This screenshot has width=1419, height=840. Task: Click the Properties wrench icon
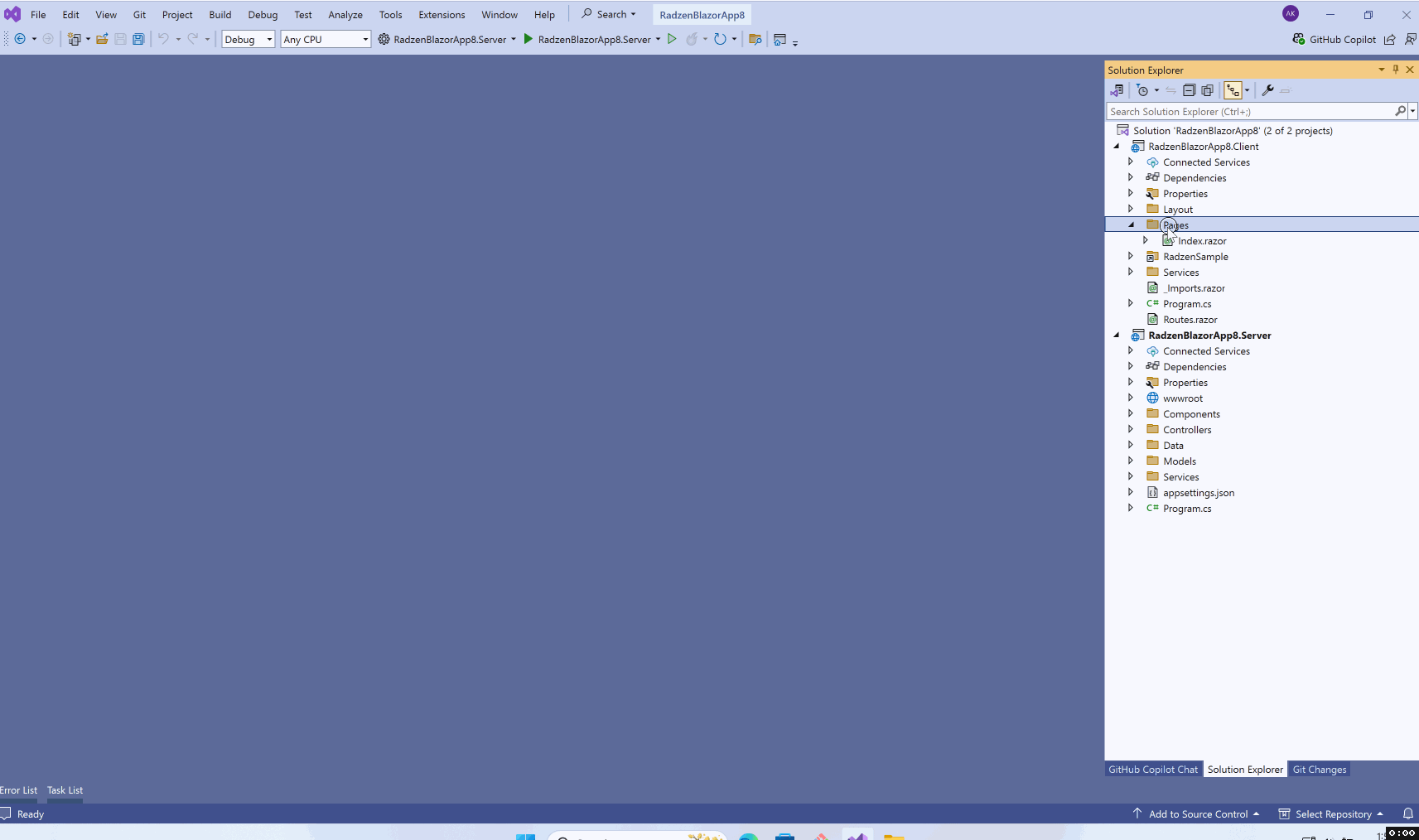[1267, 90]
